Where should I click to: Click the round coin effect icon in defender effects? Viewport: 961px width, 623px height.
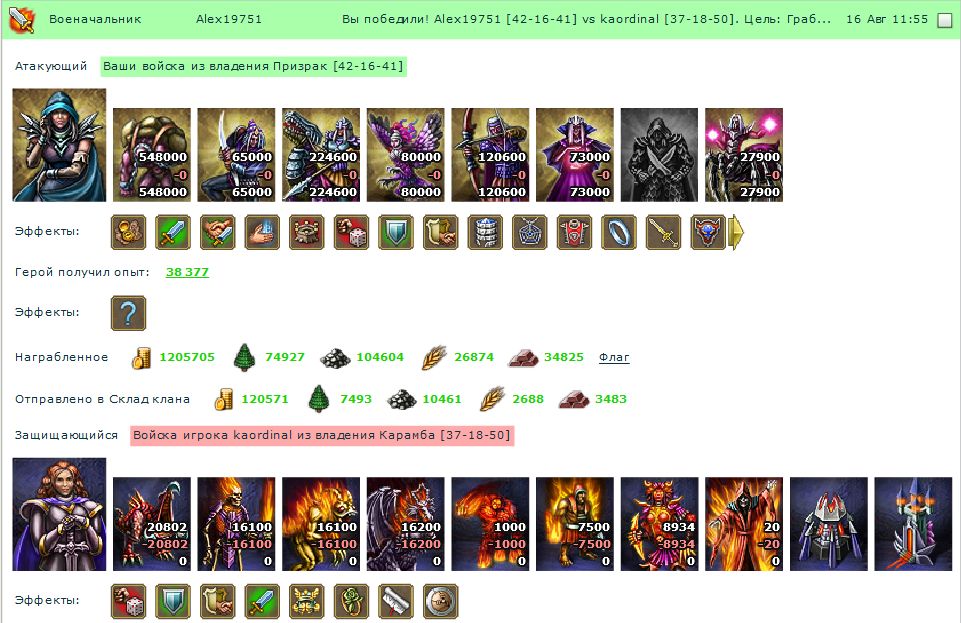(x=440, y=601)
